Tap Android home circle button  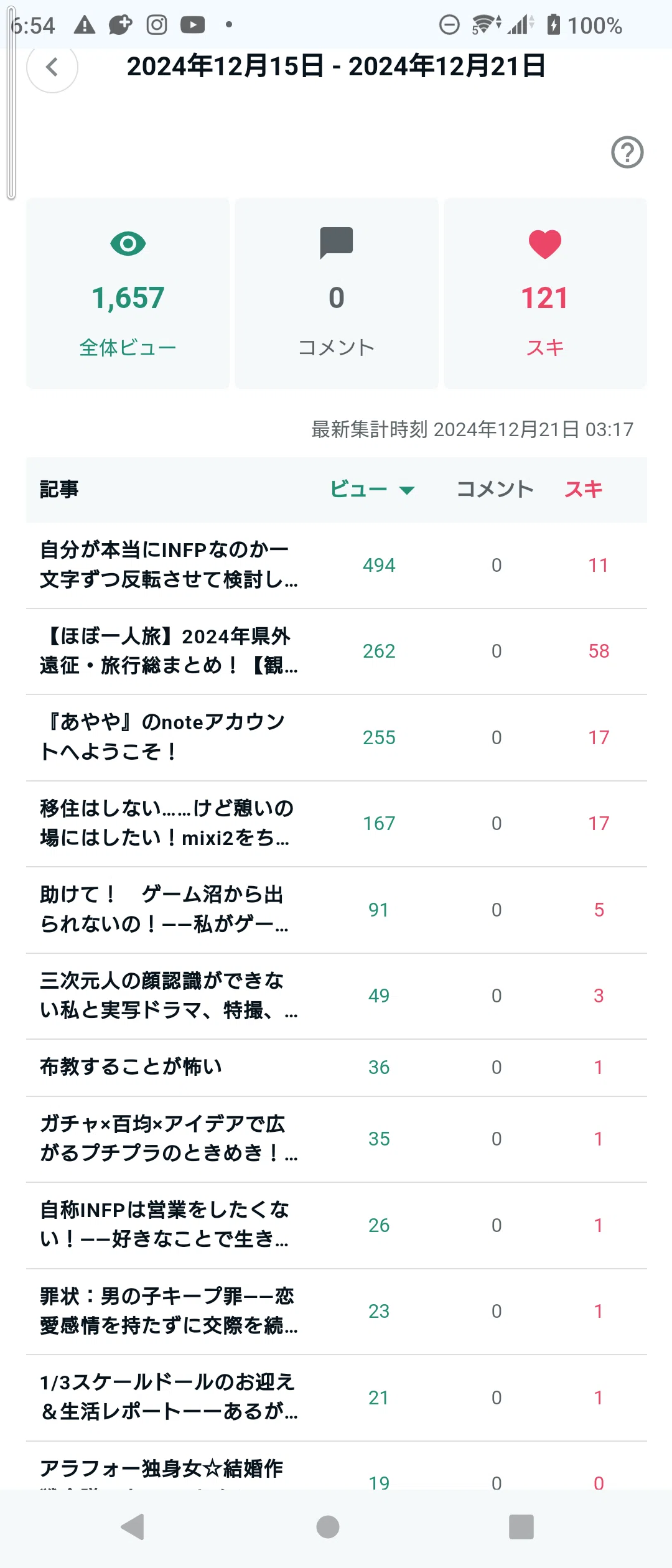point(328,1526)
